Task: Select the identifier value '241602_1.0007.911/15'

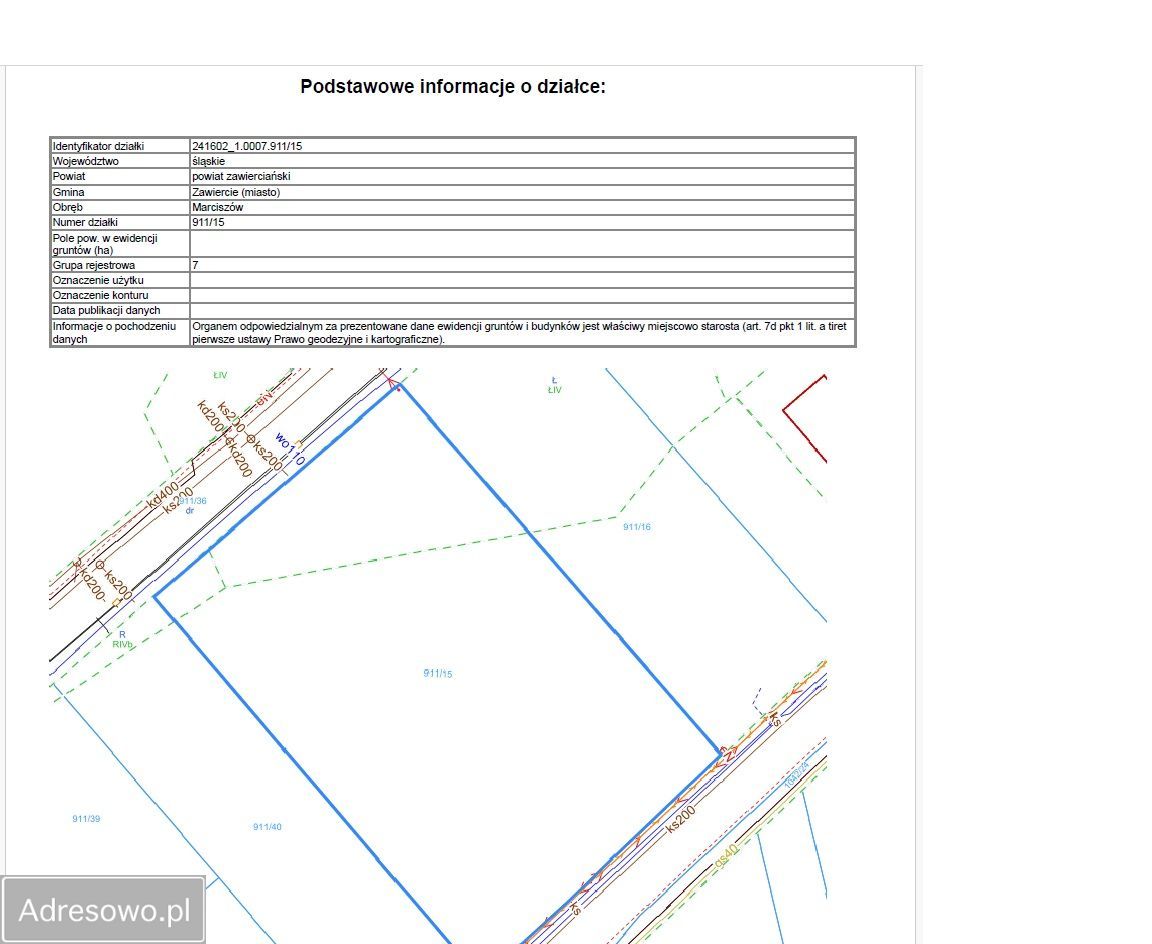Action: [x=247, y=146]
